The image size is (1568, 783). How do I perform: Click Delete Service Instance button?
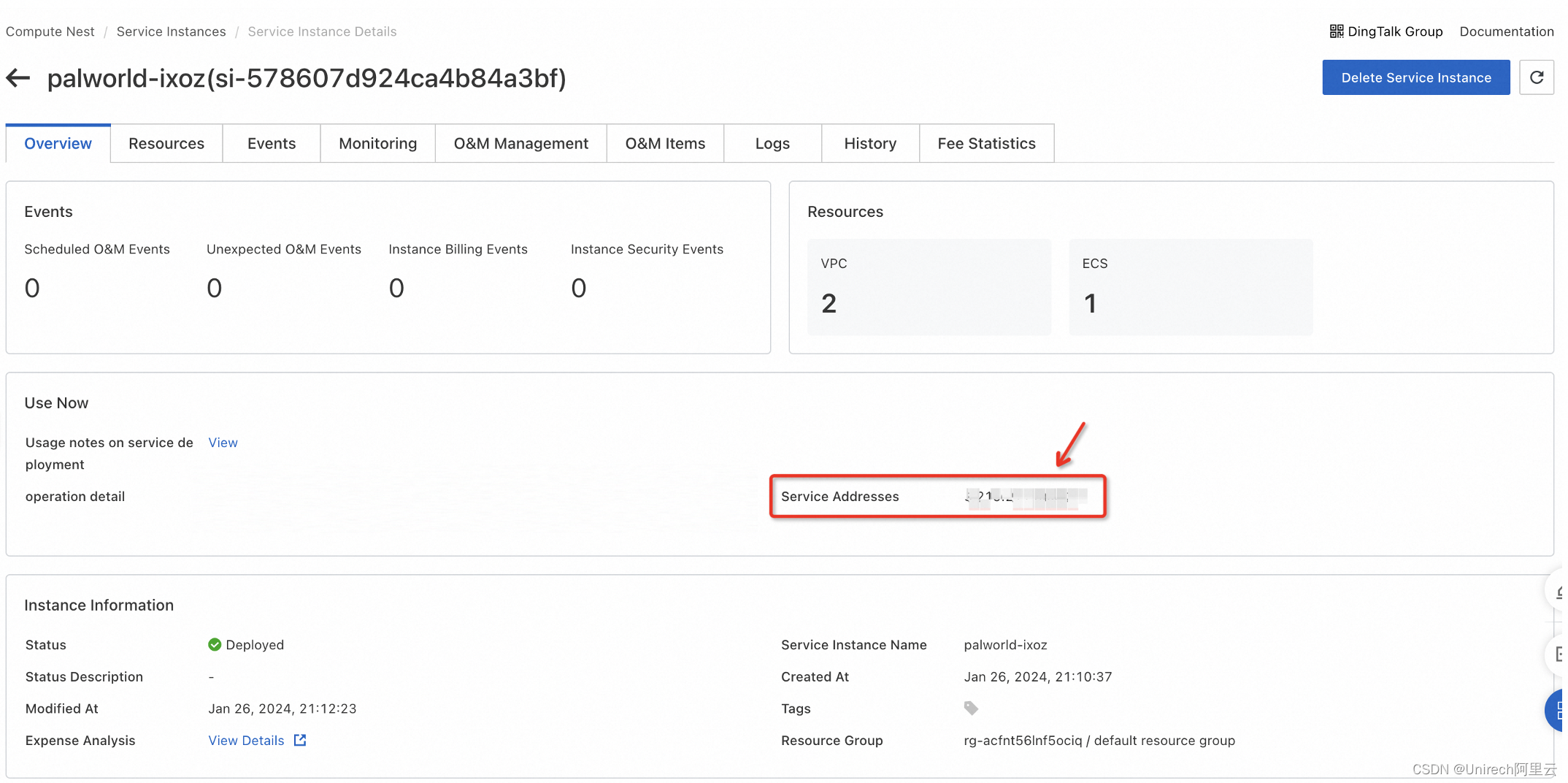pos(1416,77)
